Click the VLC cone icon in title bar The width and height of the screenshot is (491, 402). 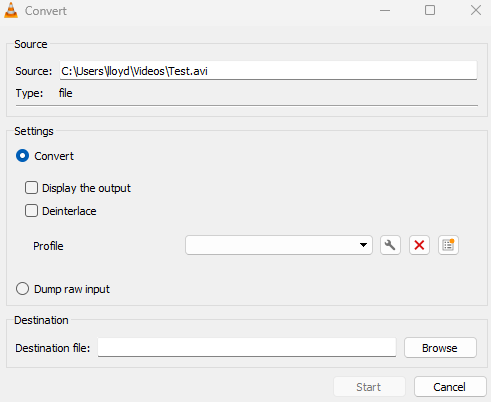coord(11,10)
